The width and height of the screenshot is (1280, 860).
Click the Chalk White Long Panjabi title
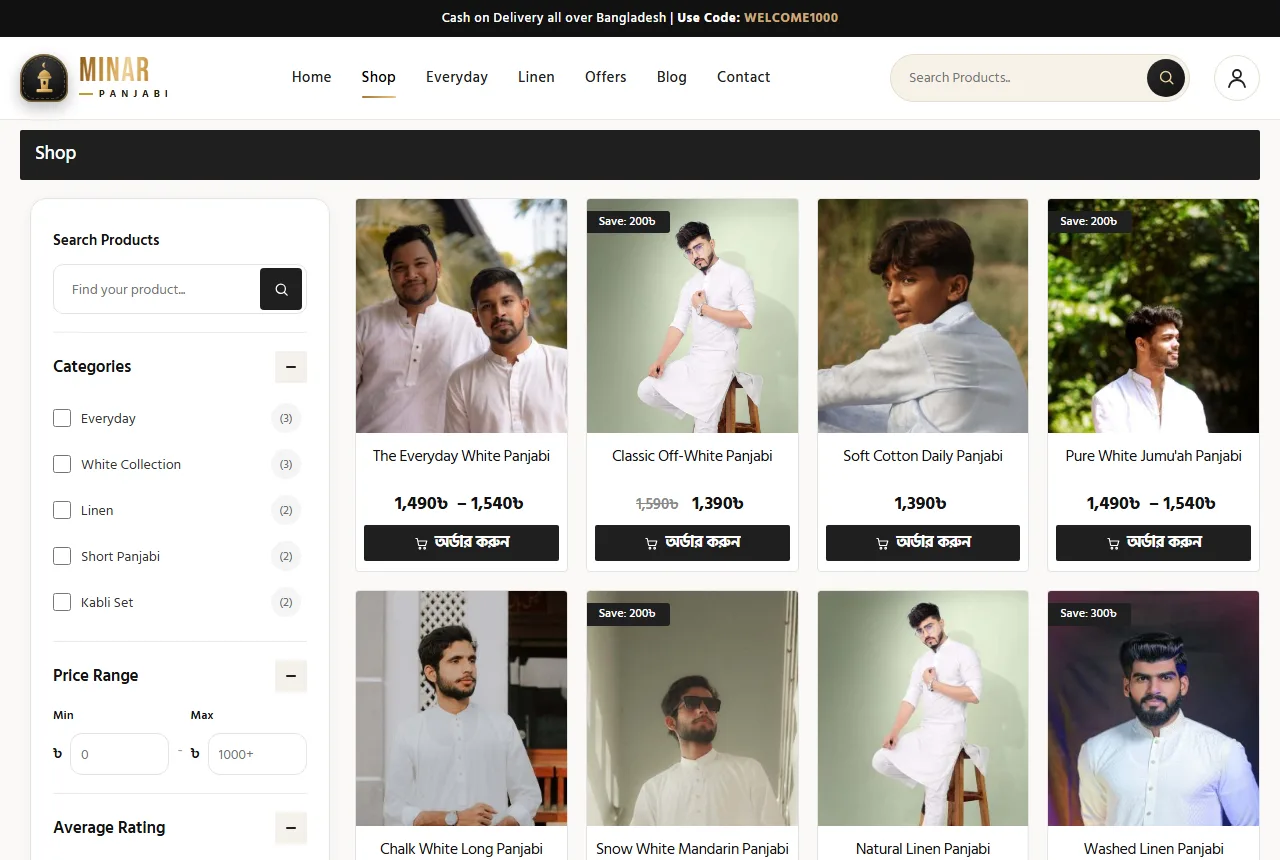click(x=461, y=849)
